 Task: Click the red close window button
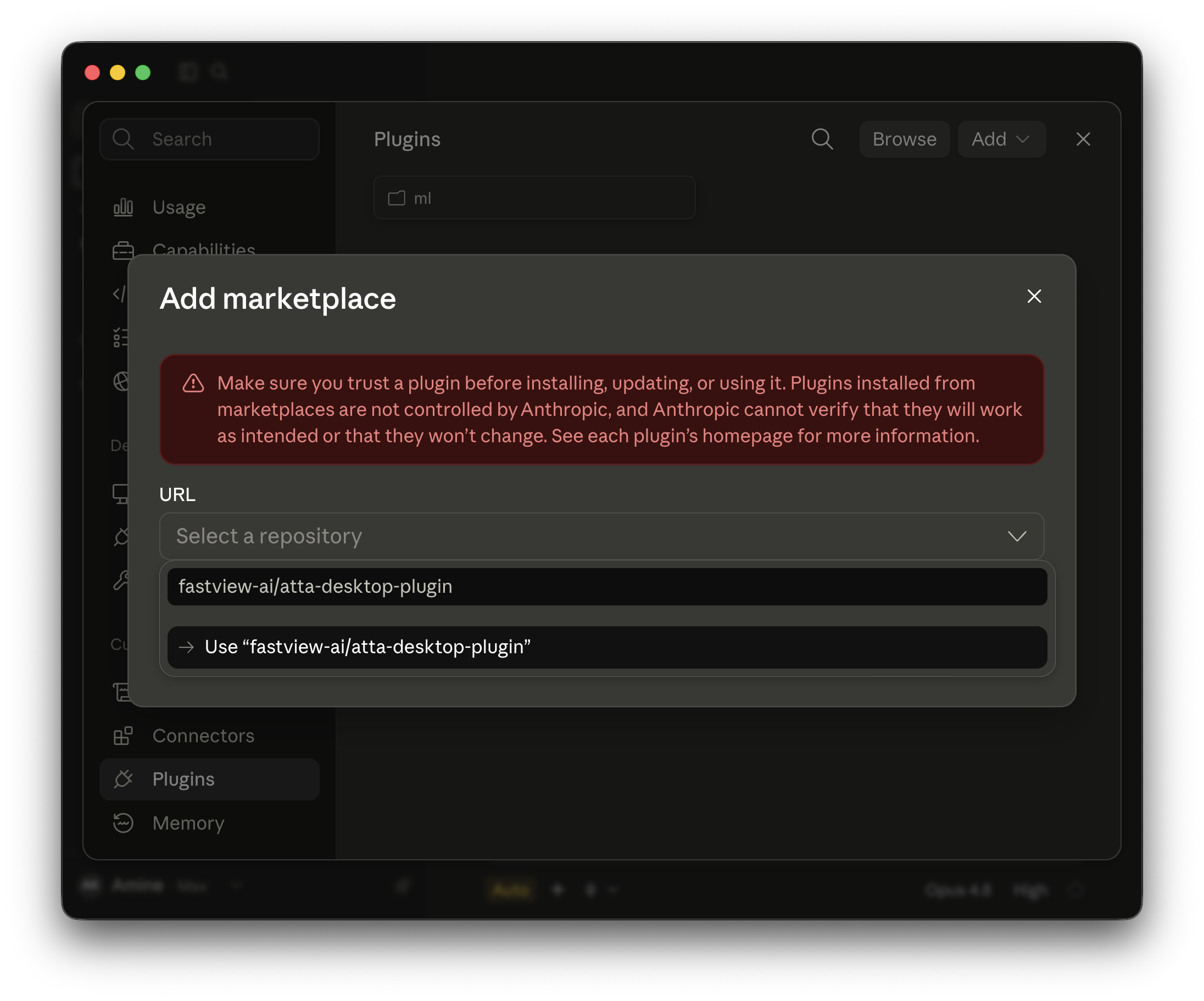[92, 72]
